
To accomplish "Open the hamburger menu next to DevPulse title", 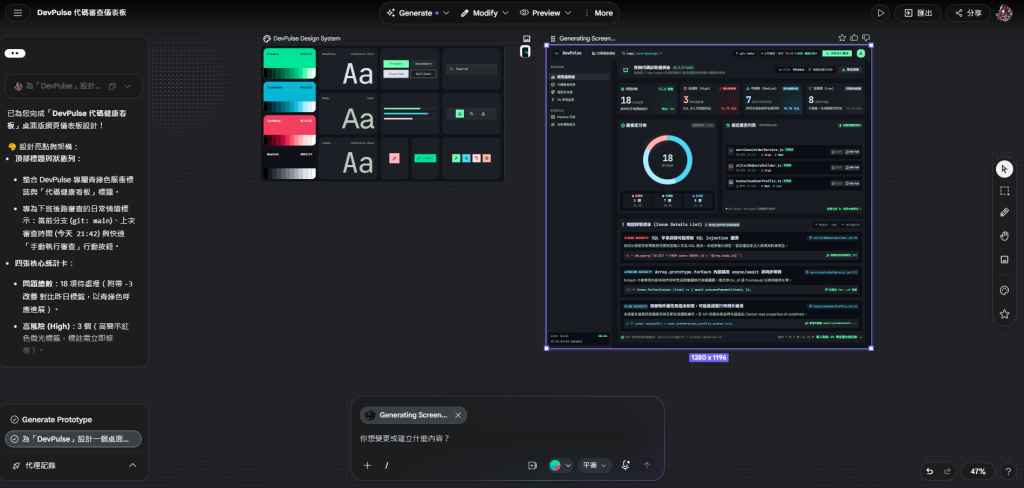I will [18, 12].
